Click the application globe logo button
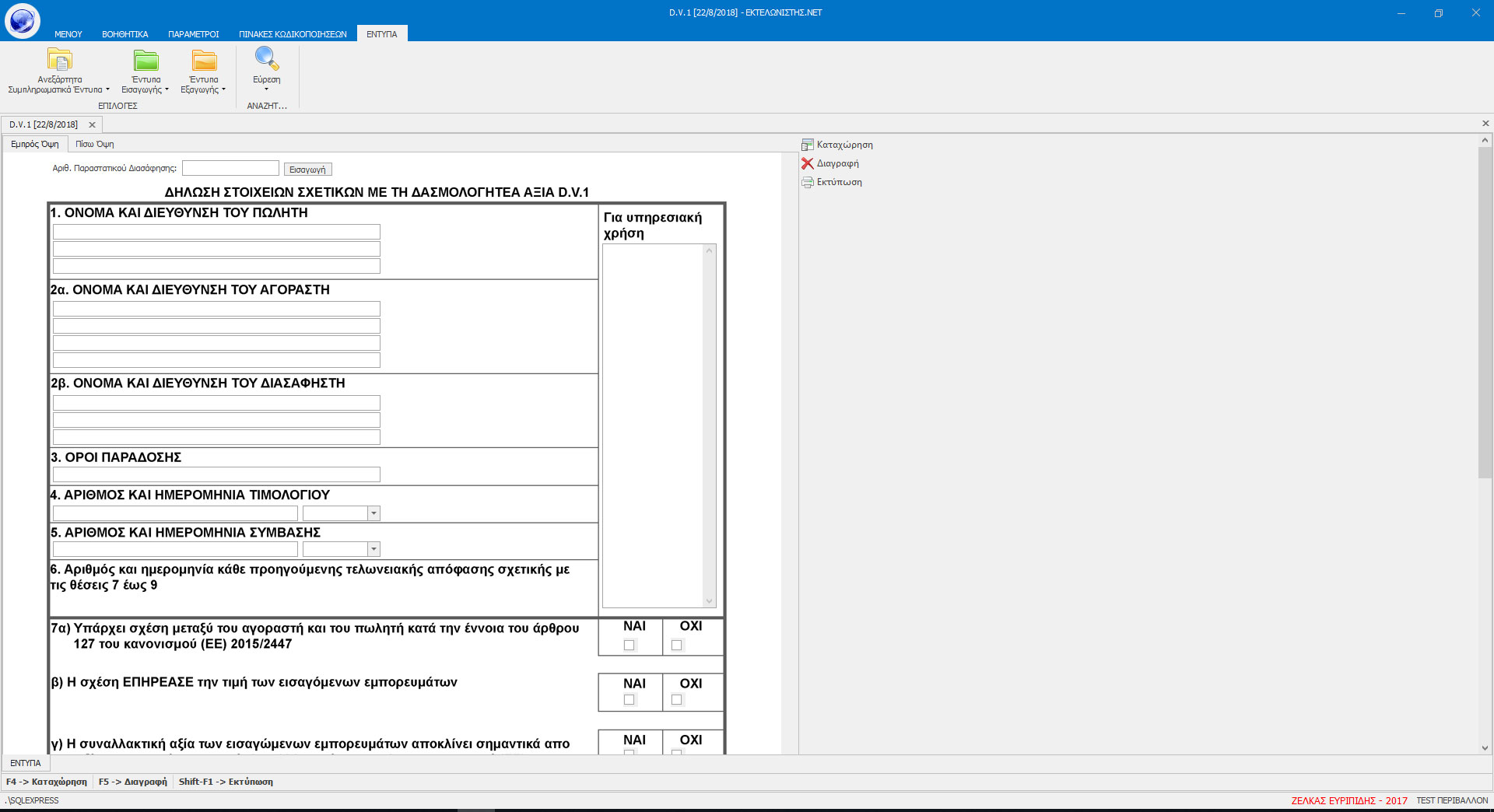This screenshot has width=1494, height=812. (22, 21)
